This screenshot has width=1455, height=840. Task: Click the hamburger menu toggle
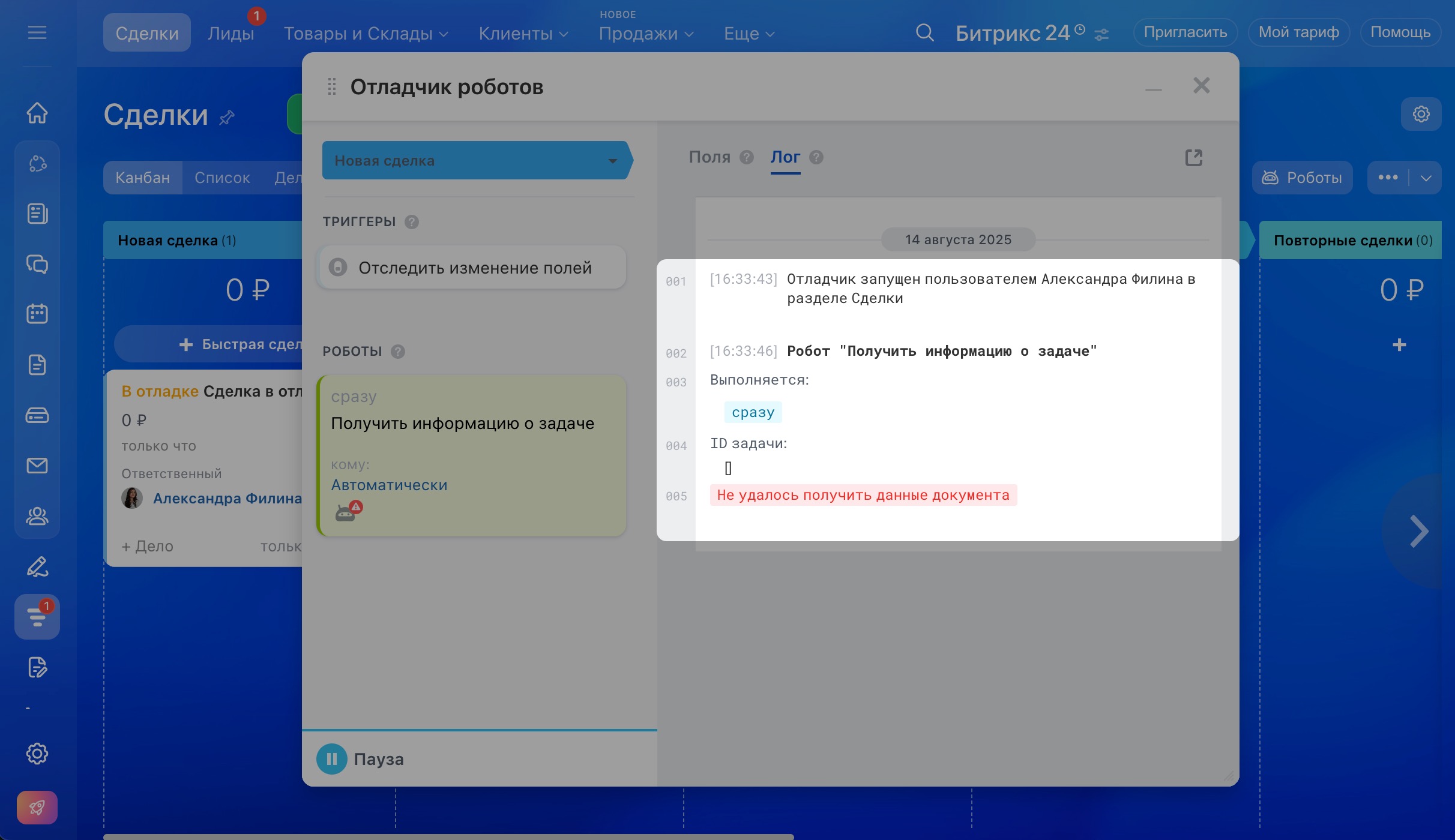pos(37,32)
